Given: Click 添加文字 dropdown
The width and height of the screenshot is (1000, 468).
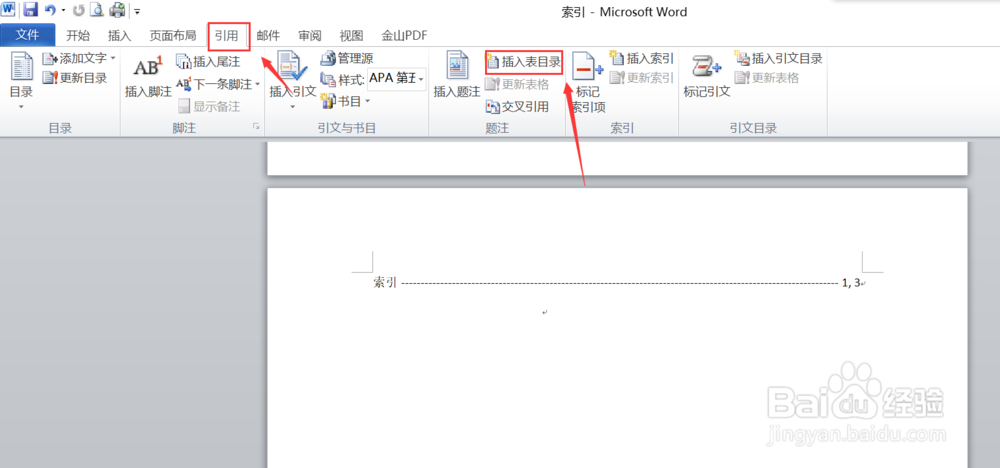Looking at the screenshot, I should click(x=79, y=59).
